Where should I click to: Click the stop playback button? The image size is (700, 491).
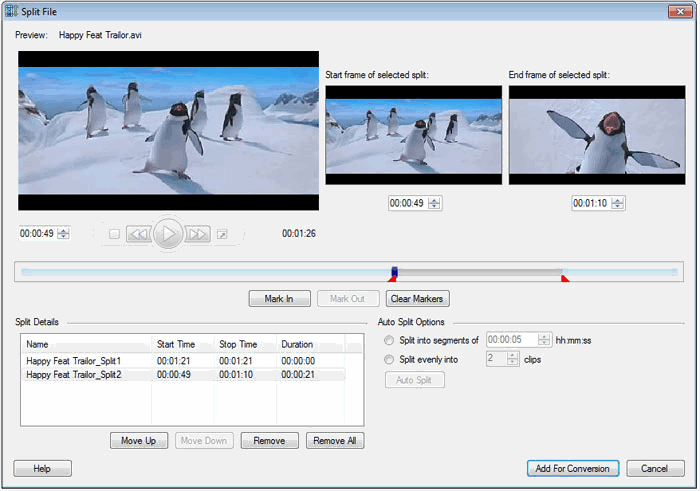pyautogui.click(x=114, y=234)
